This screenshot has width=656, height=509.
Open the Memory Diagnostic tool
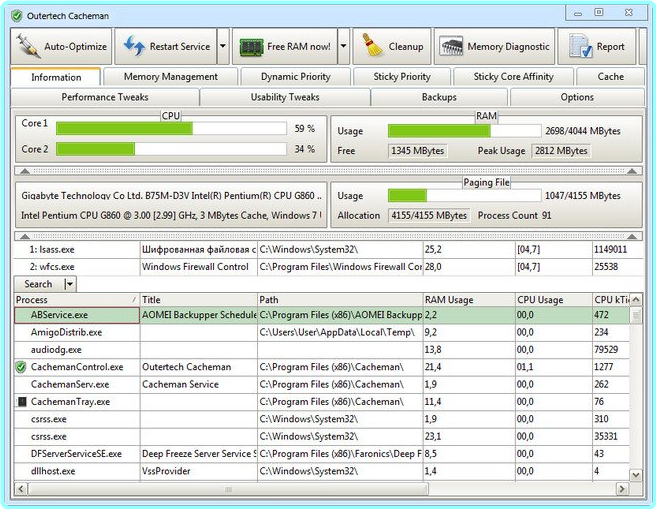[495, 47]
